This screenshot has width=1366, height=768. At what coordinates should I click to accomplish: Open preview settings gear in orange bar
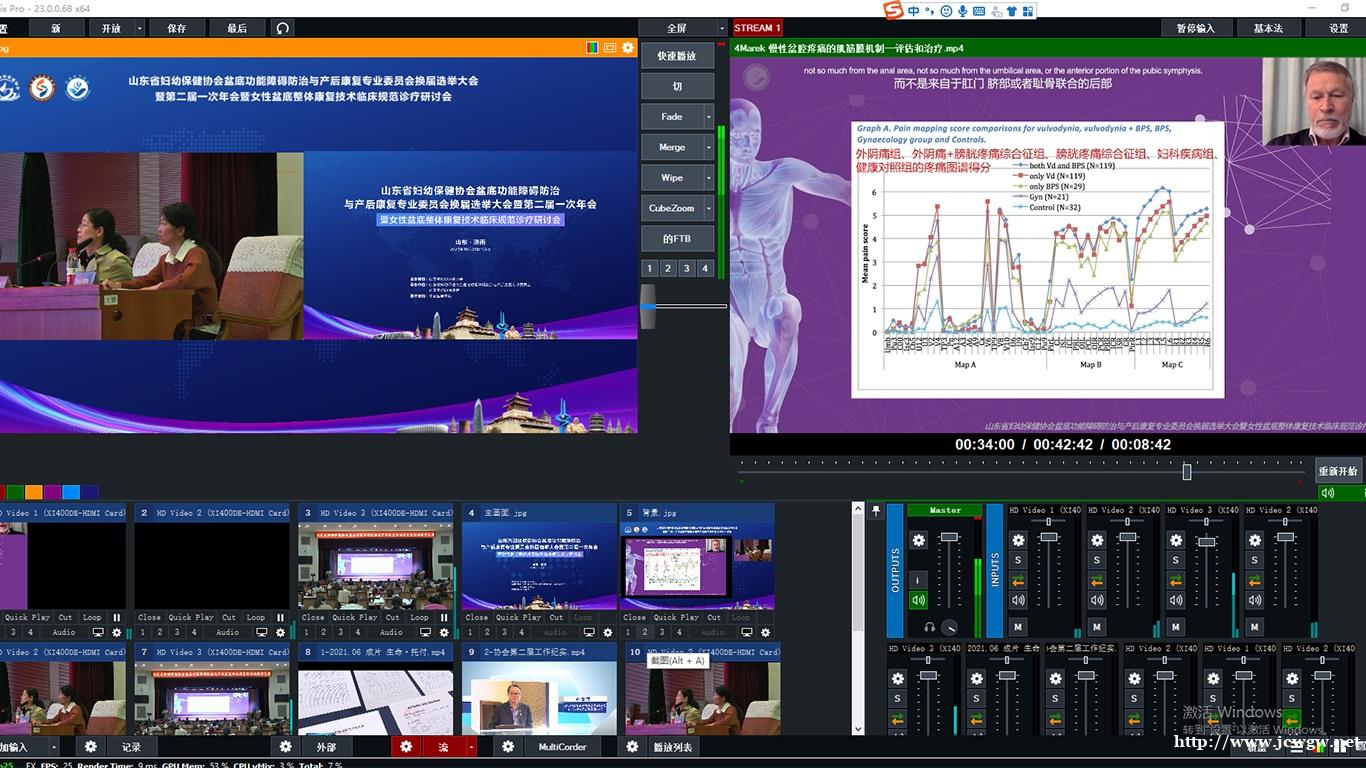coord(628,47)
